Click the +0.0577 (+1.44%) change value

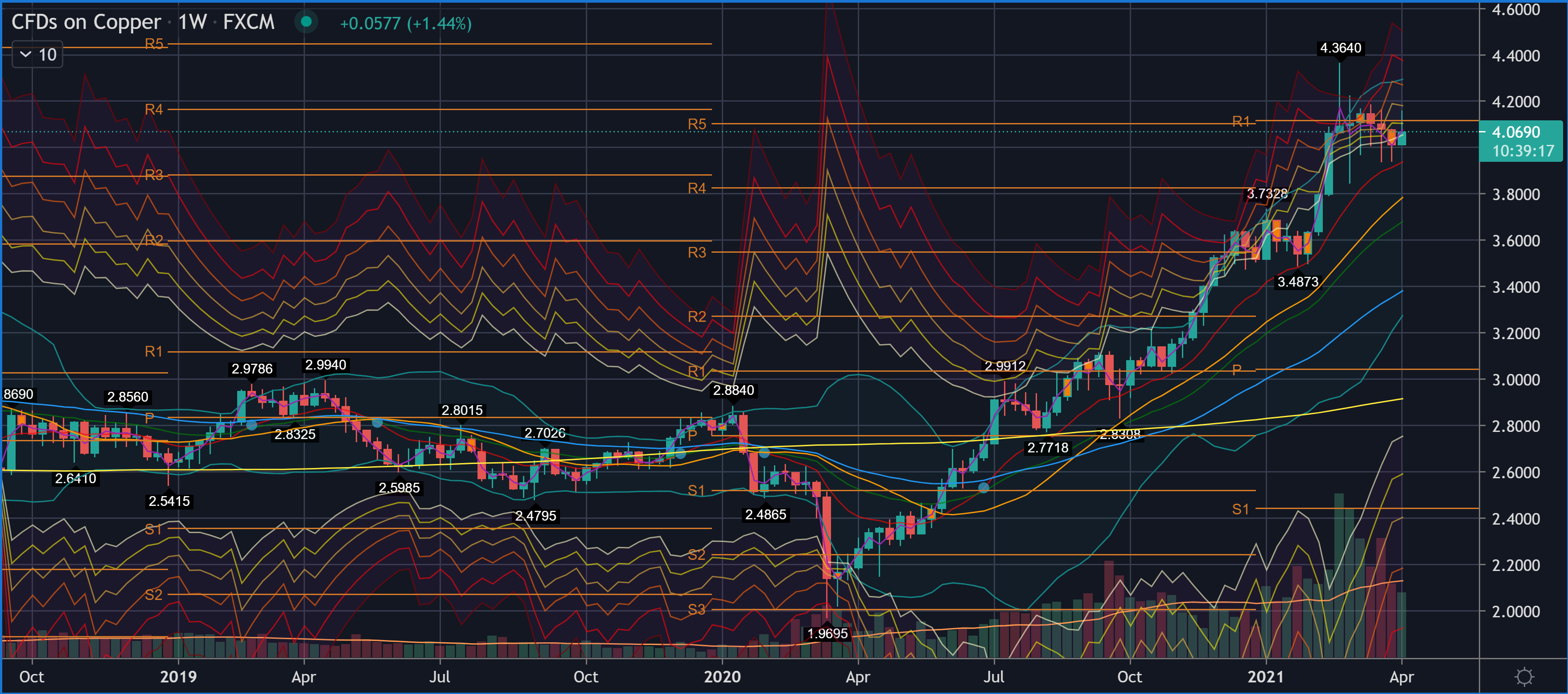click(405, 24)
